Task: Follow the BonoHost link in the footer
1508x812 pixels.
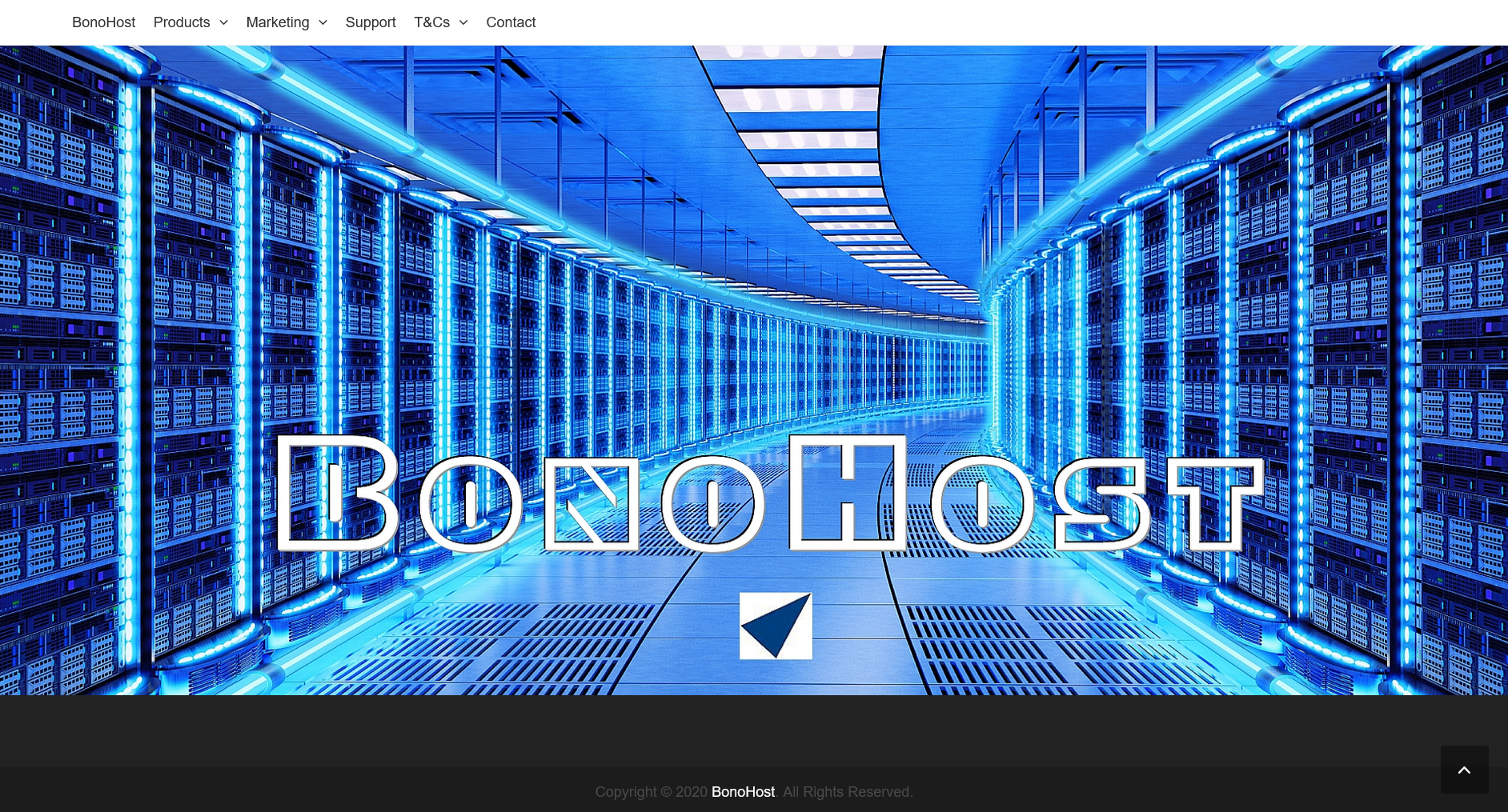Action: [743, 792]
